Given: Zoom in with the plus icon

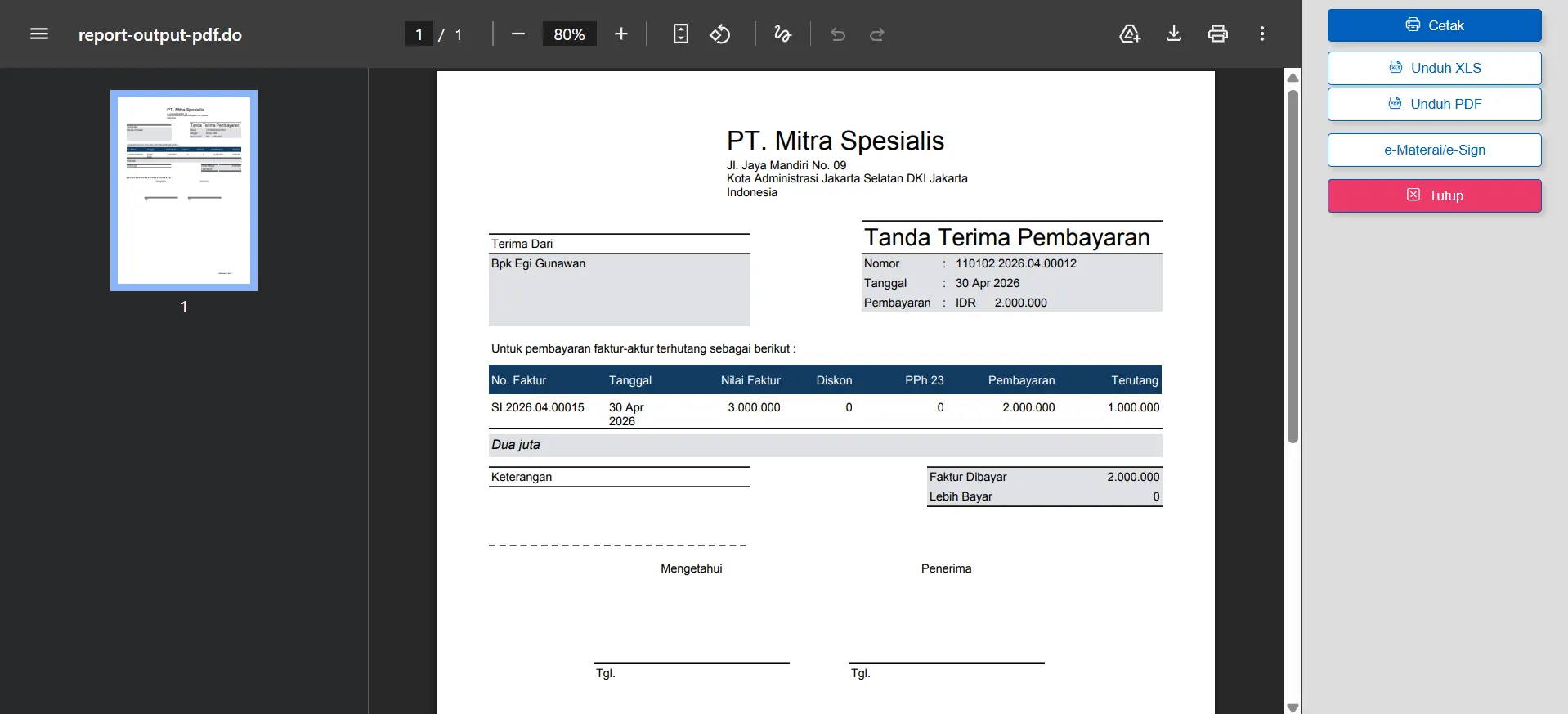Looking at the screenshot, I should coord(621,34).
